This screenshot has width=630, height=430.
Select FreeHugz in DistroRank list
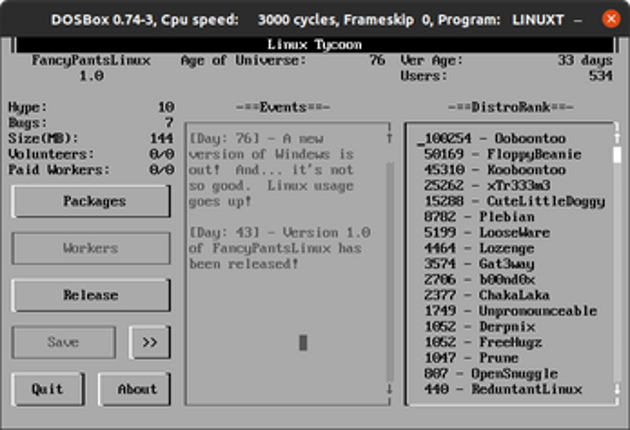(x=483, y=342)
